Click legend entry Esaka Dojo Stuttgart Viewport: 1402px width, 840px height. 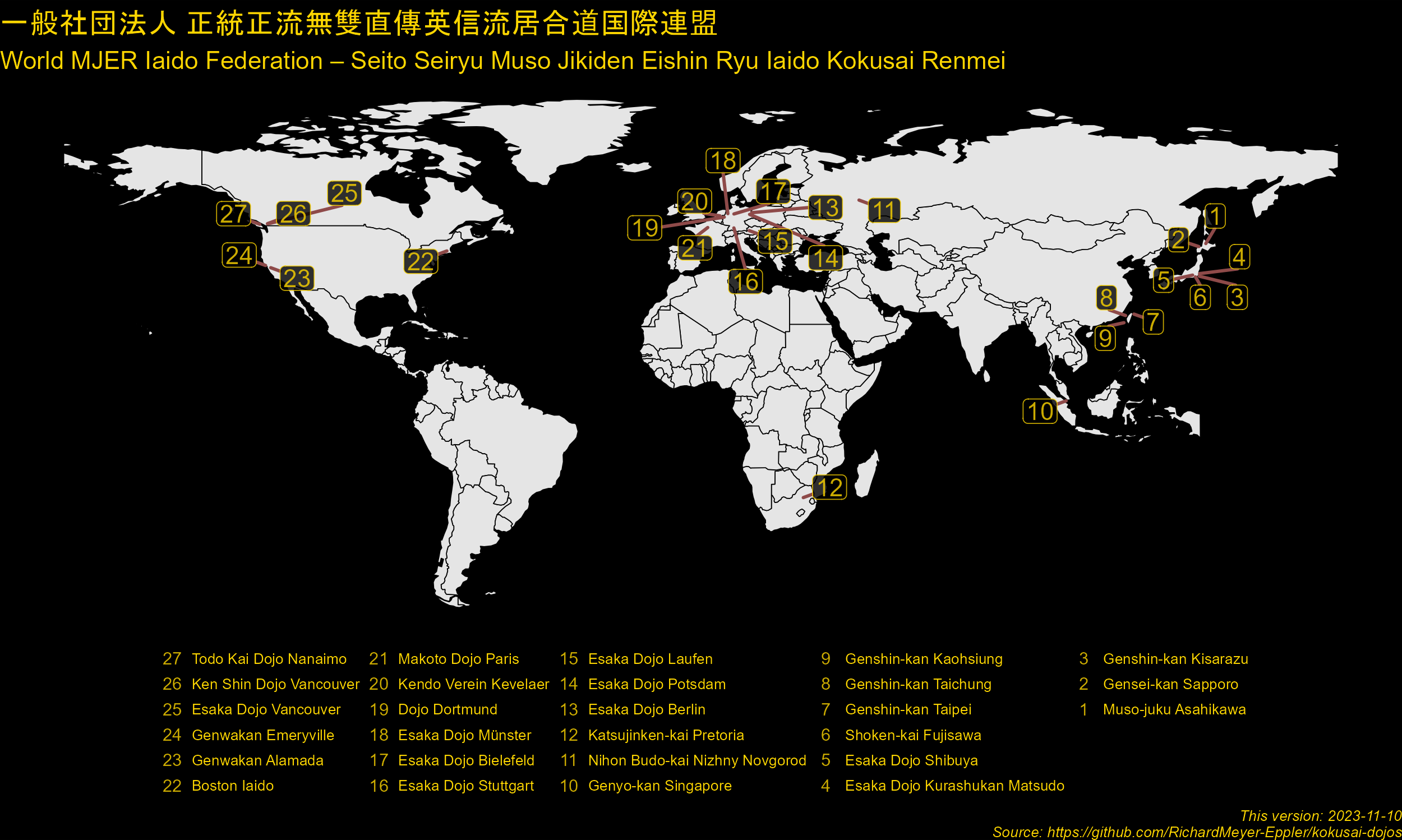point(466,786)
